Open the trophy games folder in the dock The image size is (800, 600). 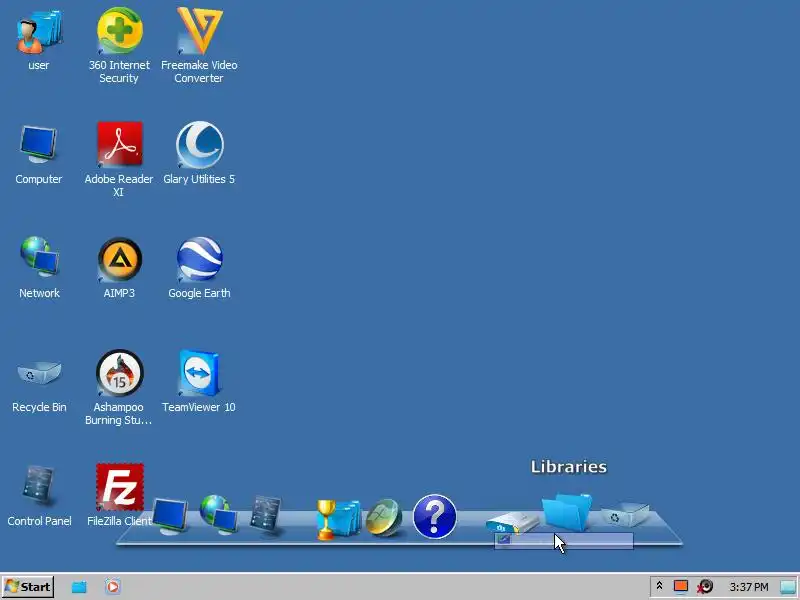click(338, 519)
